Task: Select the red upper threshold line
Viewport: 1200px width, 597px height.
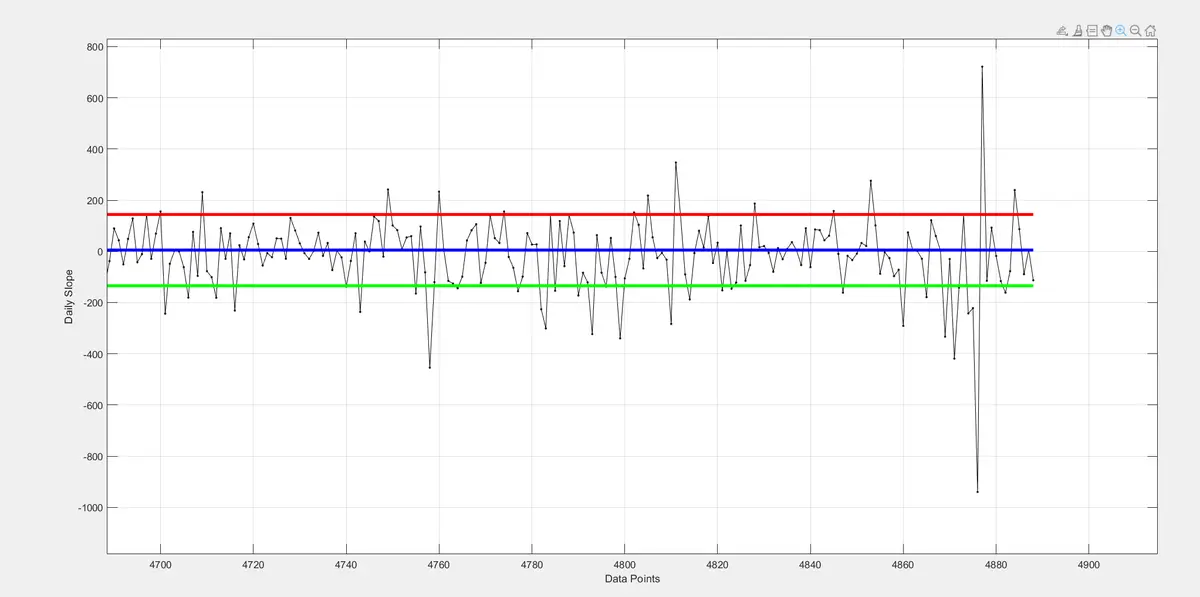Action: pos(570,214)
